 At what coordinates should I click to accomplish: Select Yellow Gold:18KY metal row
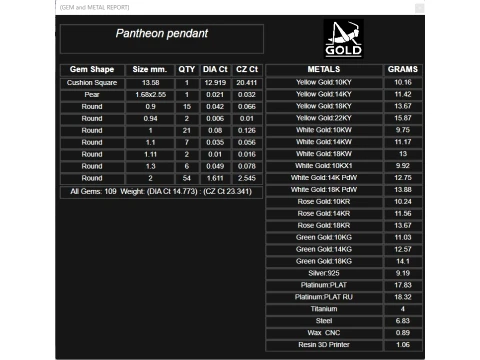click(x=344, y=107)
